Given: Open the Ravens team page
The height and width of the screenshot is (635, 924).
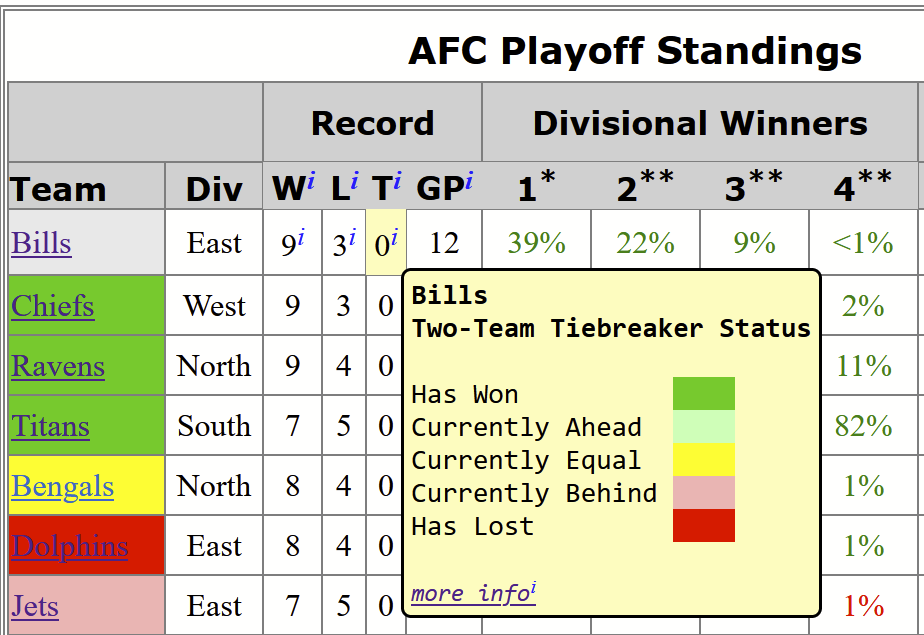Looking at the screenshot, I should click(x=58, y=366).
